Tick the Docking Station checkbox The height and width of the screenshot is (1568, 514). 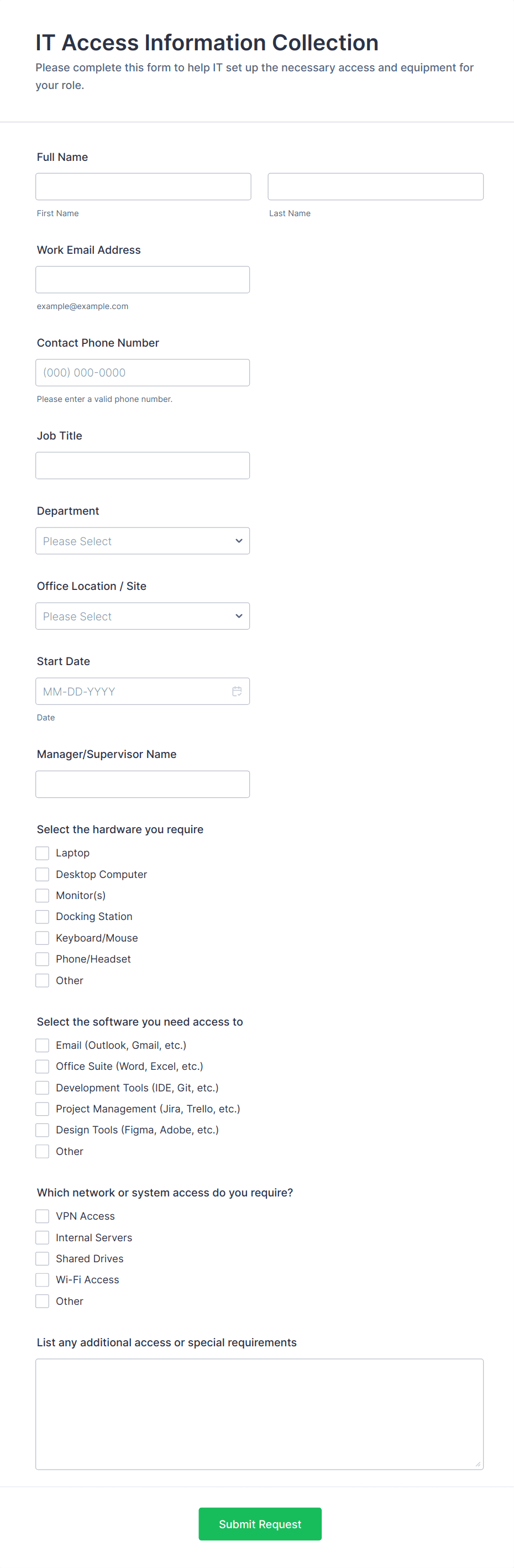[x=42, y=916]
